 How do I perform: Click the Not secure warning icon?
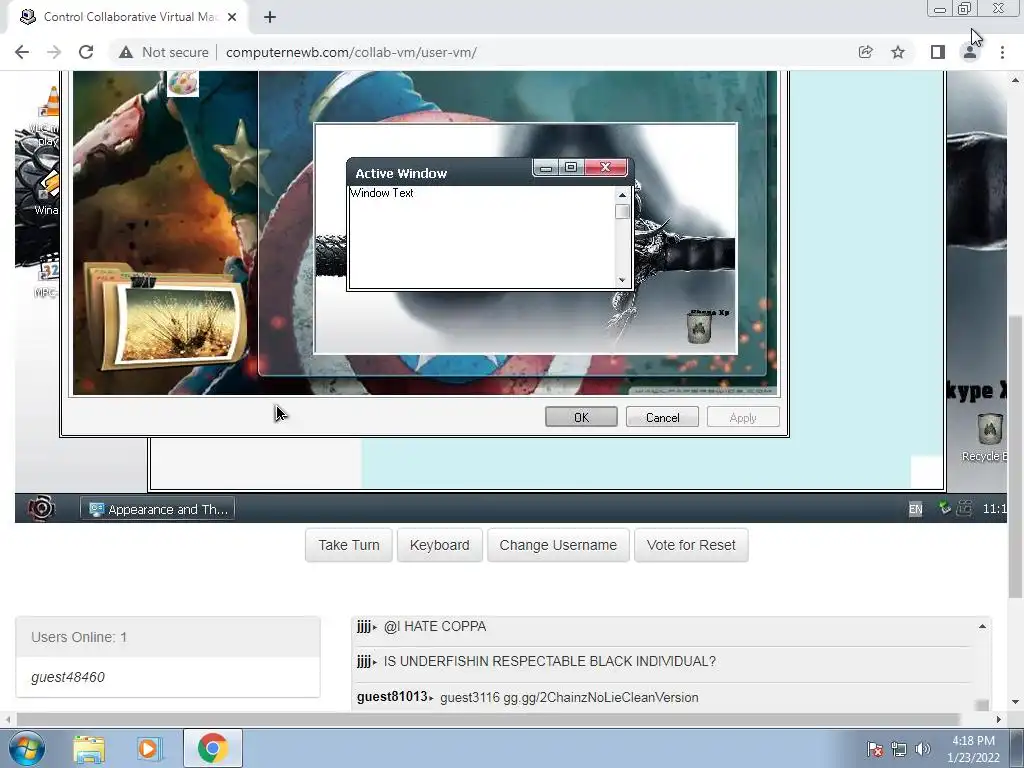[126, 52]
